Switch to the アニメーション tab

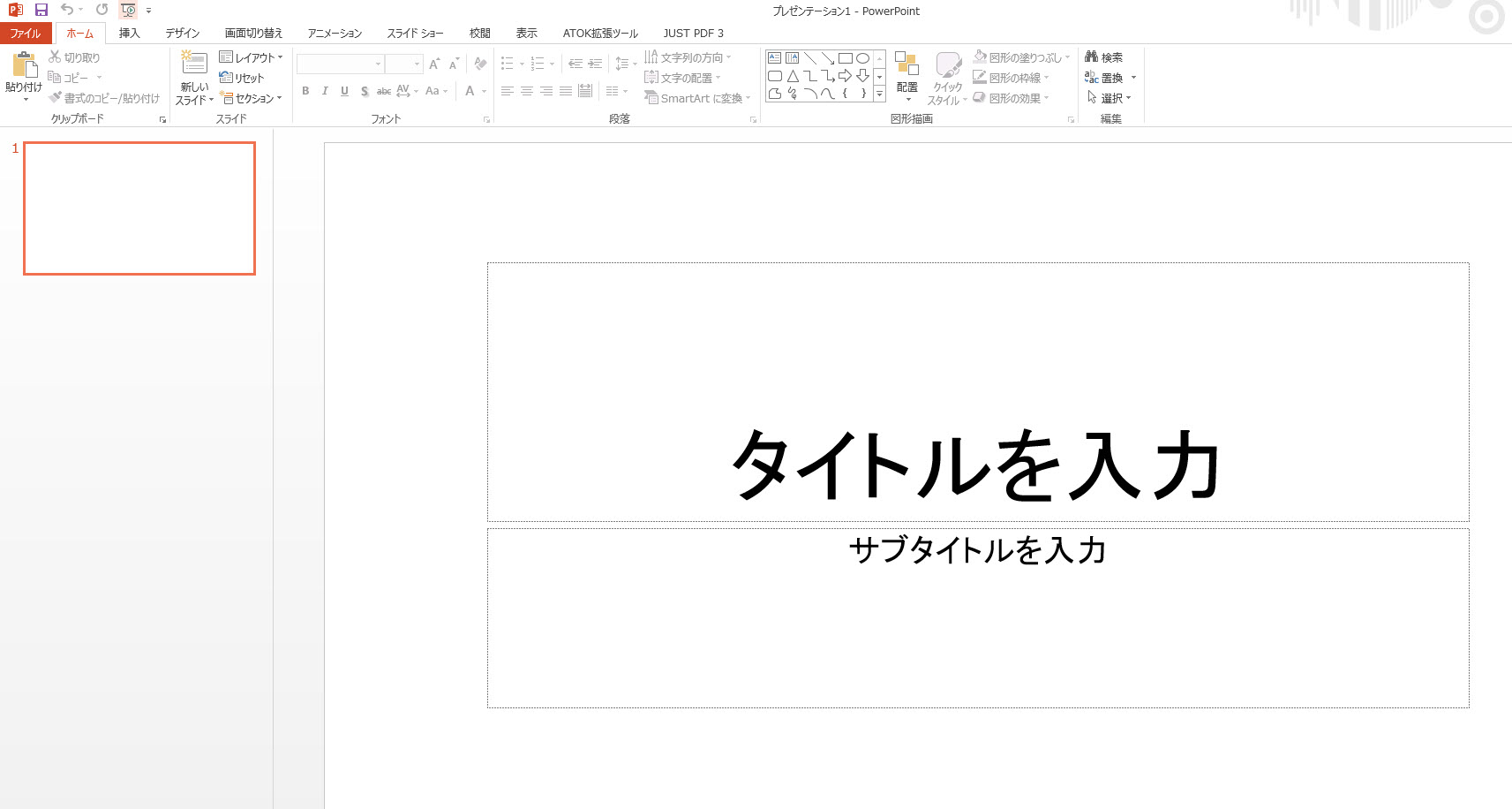[x=335, y=34]
